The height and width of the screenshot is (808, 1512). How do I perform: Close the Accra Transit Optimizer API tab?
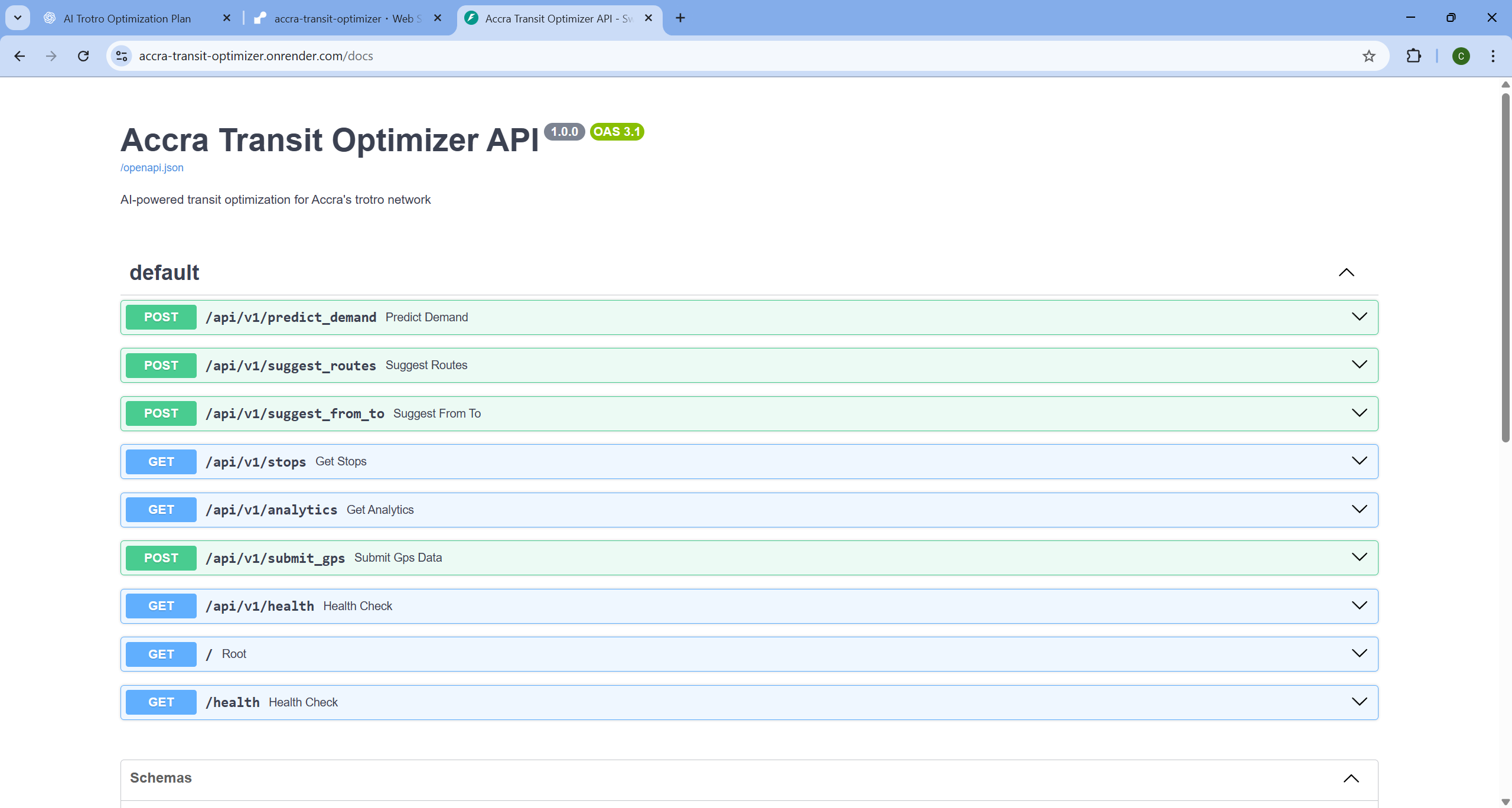pyautogui.click(x=649, y=18)
